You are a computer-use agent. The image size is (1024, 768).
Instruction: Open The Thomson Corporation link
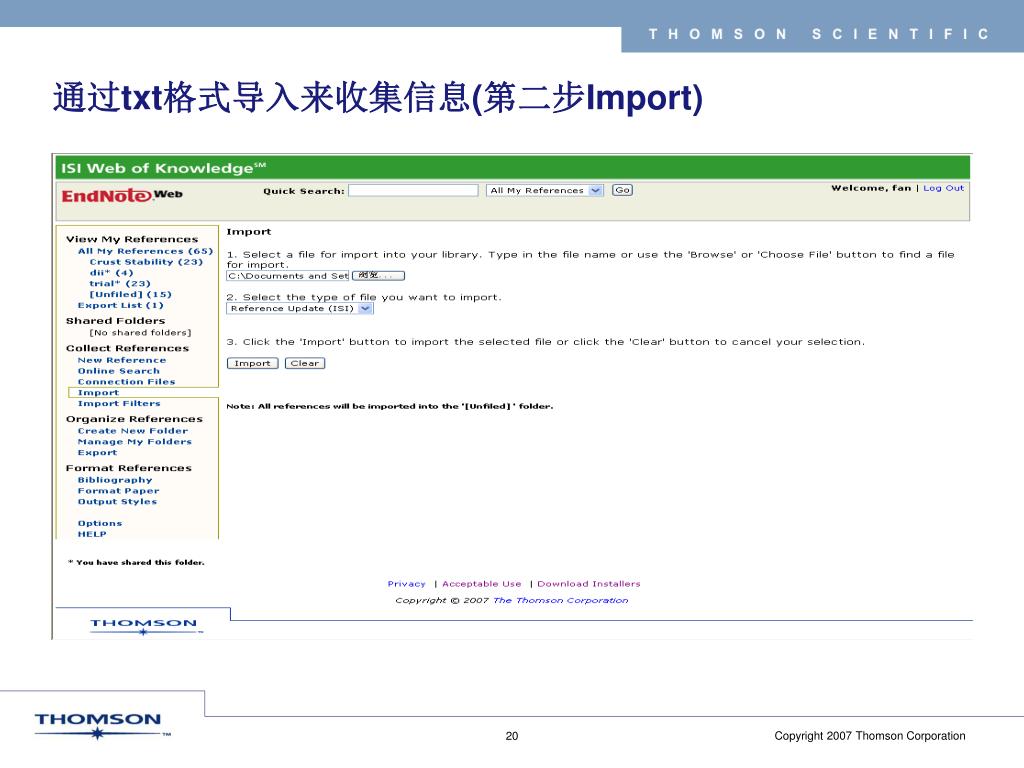point(560,600)
